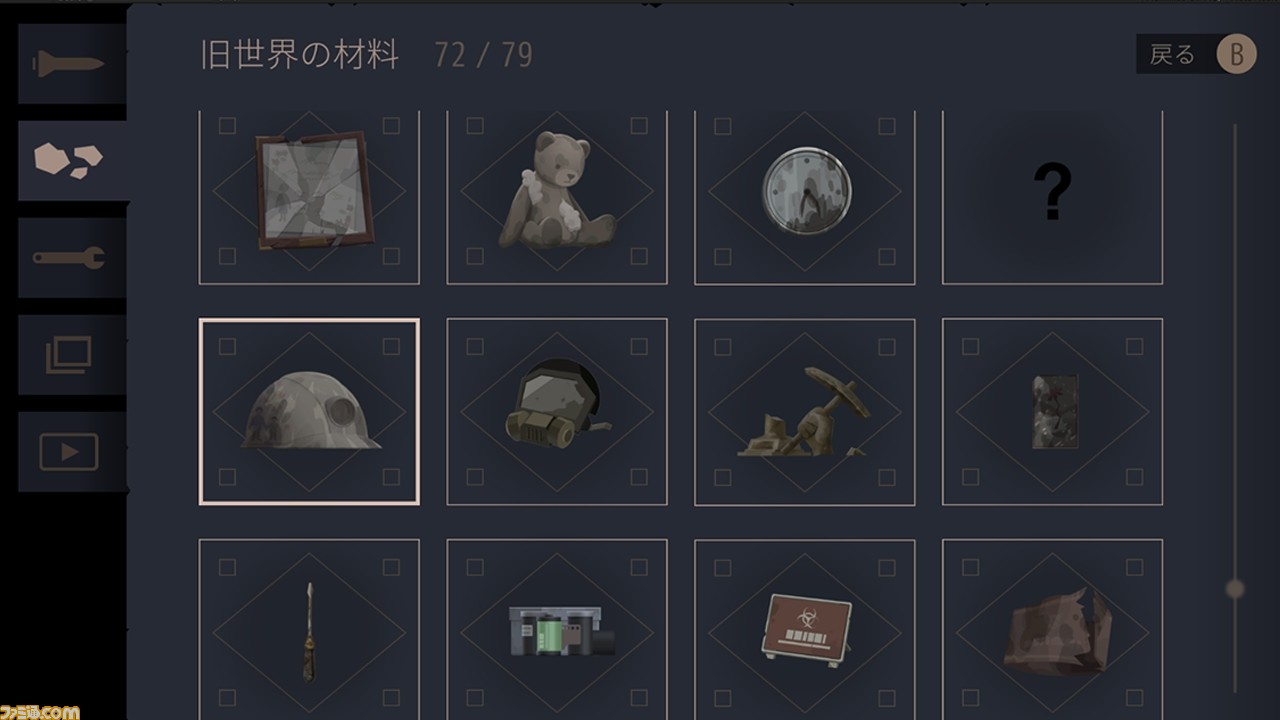
Task: Select the film cartridge device item
Action: (x=557, y=630)
